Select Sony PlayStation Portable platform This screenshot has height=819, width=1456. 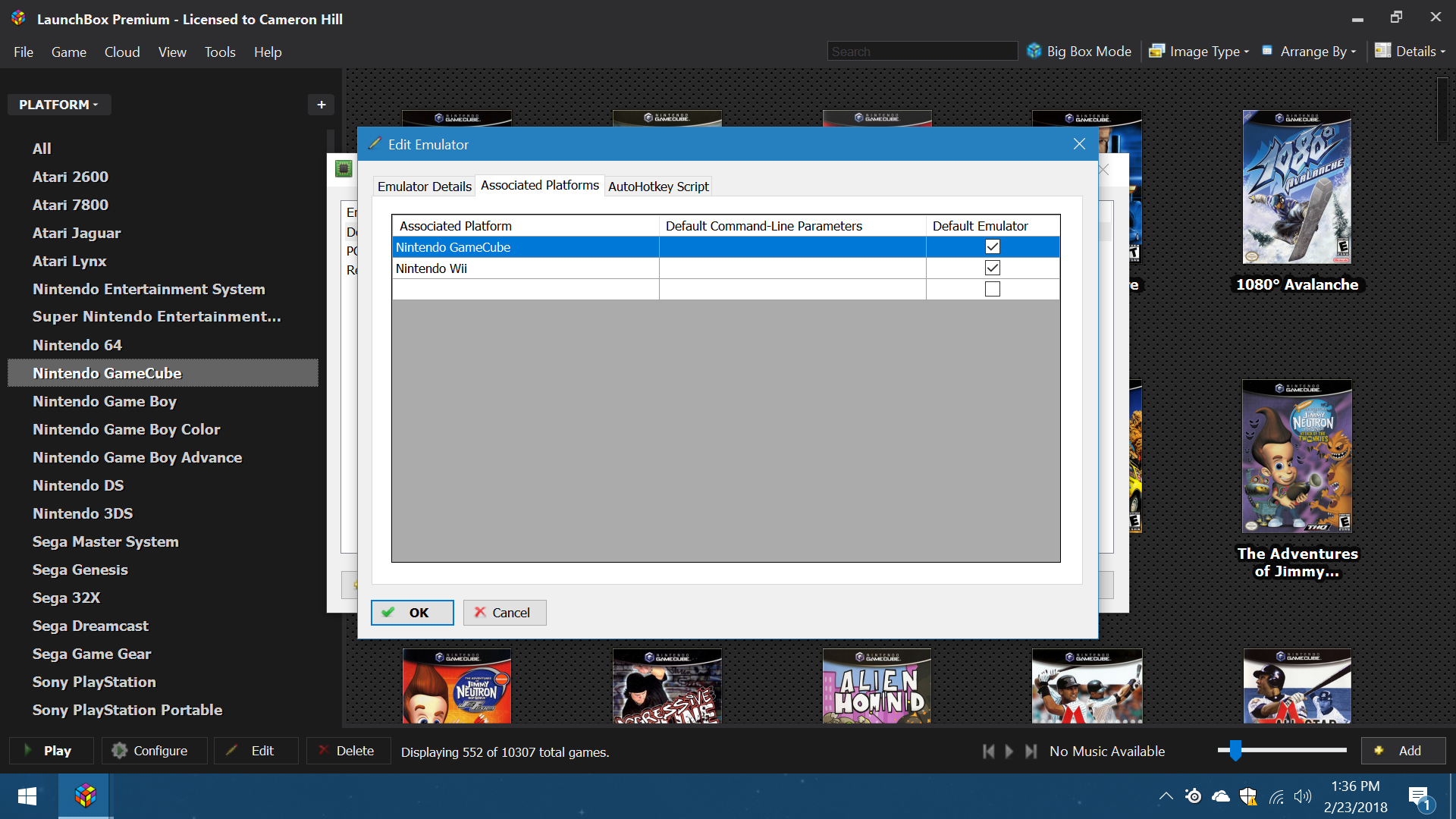coord(127,710)
